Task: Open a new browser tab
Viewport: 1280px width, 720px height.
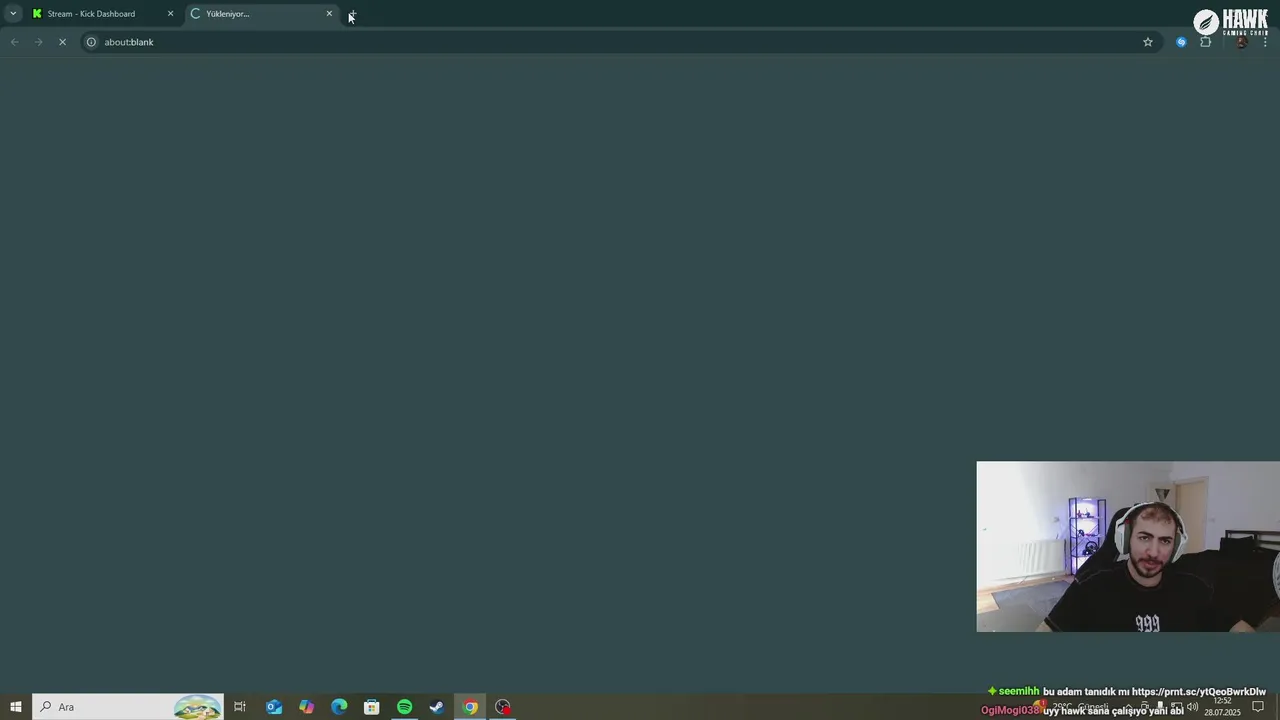Action: 352,14
